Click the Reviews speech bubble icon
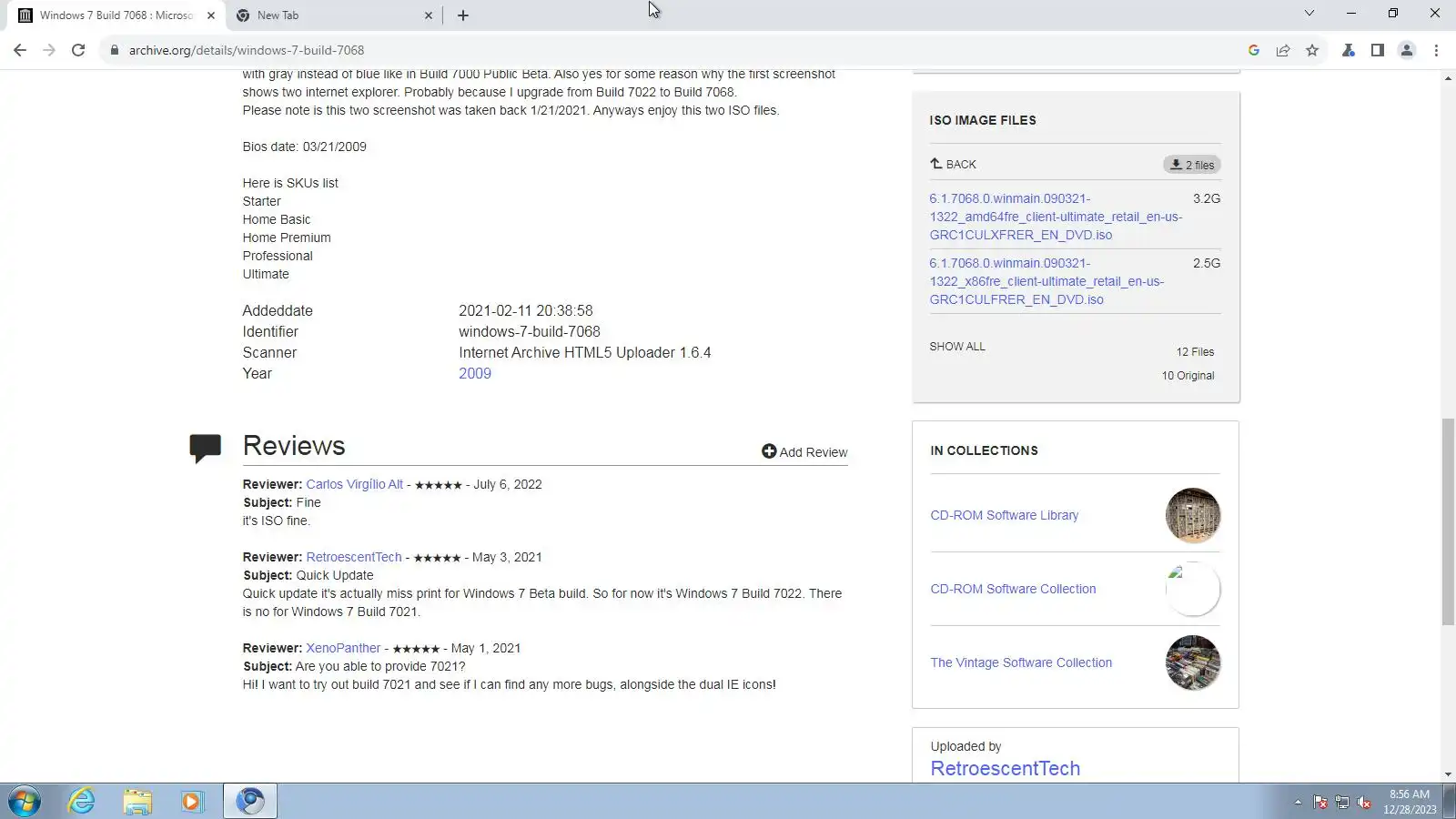This screenshot has height=819, width=1456. [x=205, y=448]
